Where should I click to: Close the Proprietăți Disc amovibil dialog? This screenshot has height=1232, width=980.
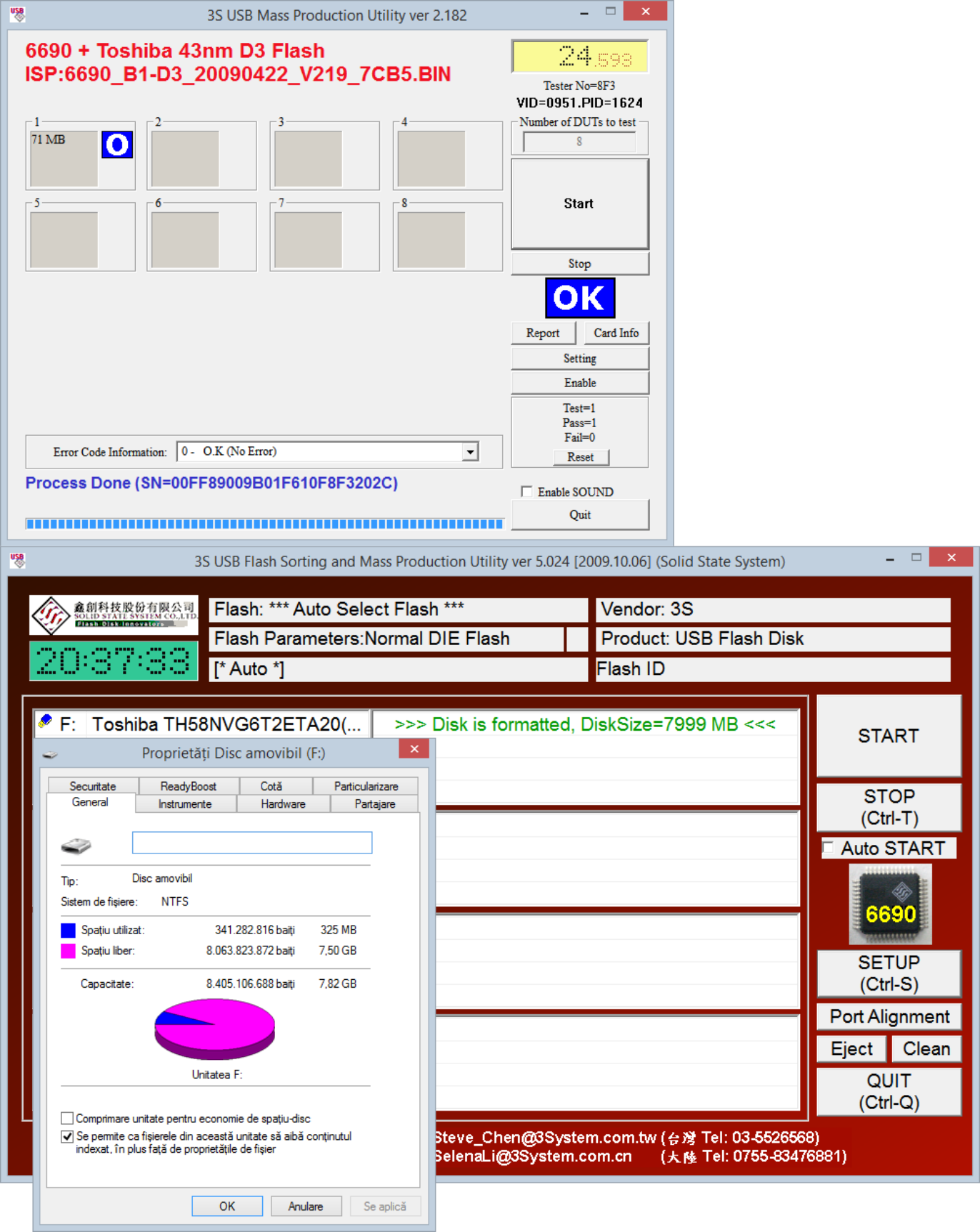414,748
